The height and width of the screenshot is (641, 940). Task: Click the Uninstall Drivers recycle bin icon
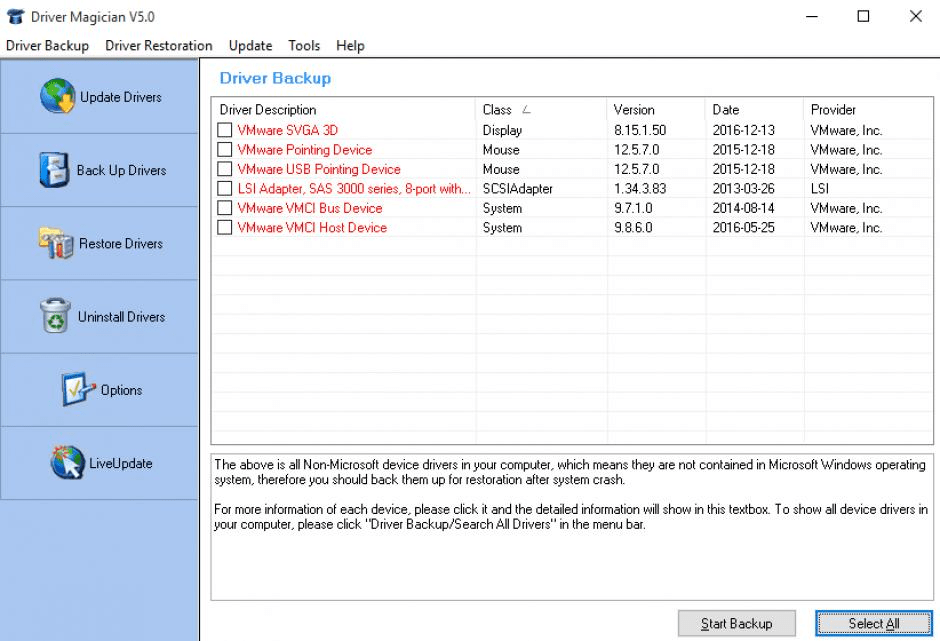point(55,316)
